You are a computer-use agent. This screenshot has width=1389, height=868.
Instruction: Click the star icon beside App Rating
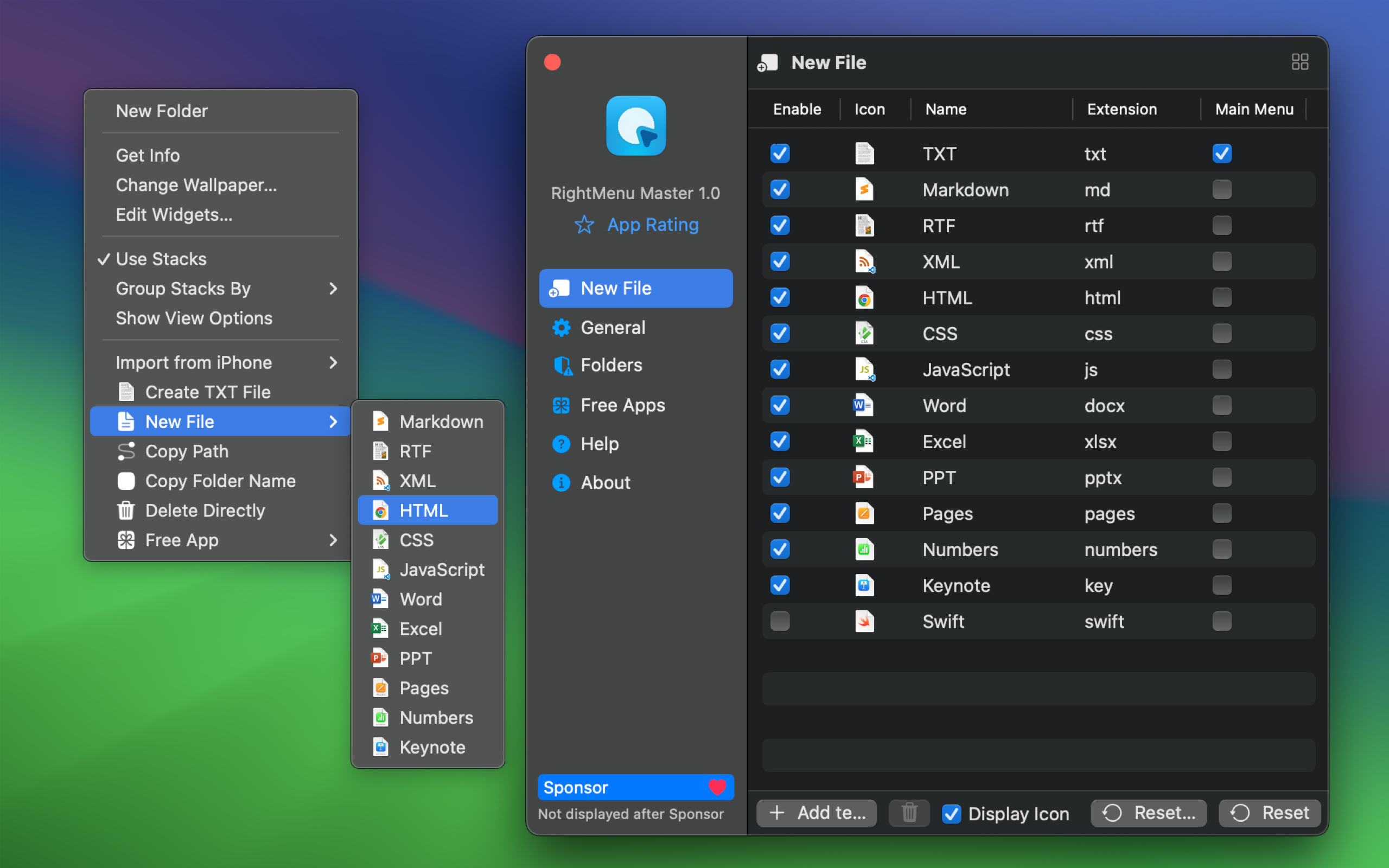584,225
